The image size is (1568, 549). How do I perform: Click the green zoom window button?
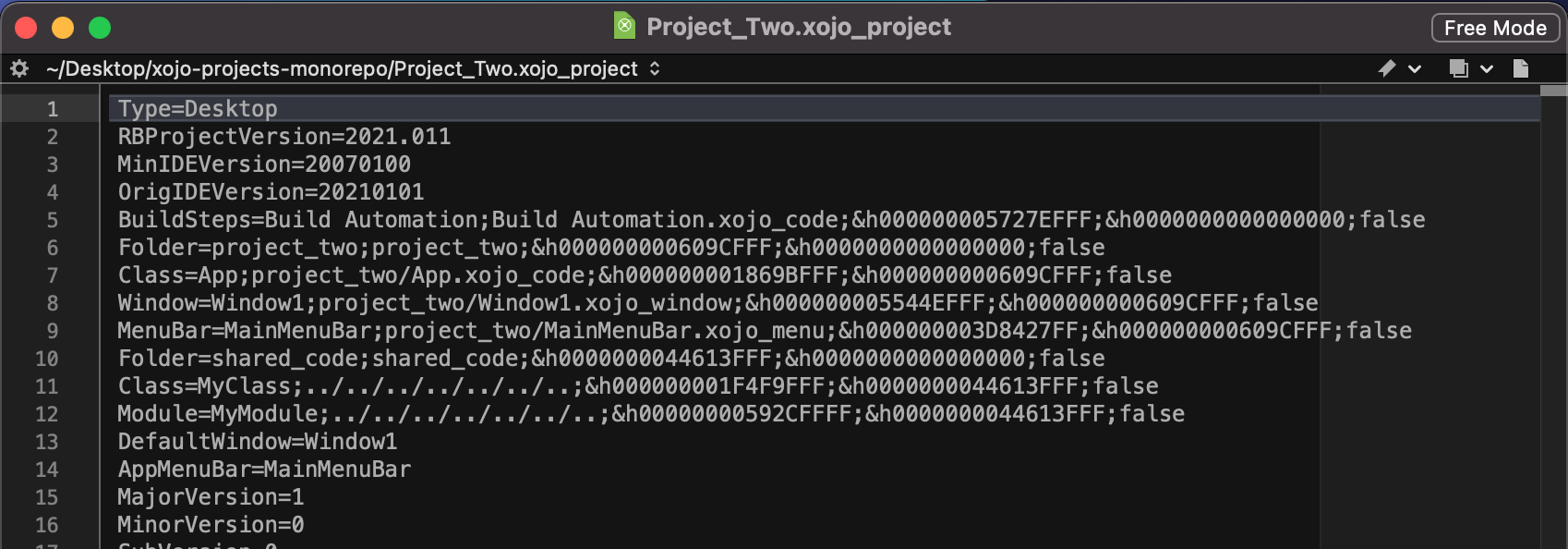(100, 28)
